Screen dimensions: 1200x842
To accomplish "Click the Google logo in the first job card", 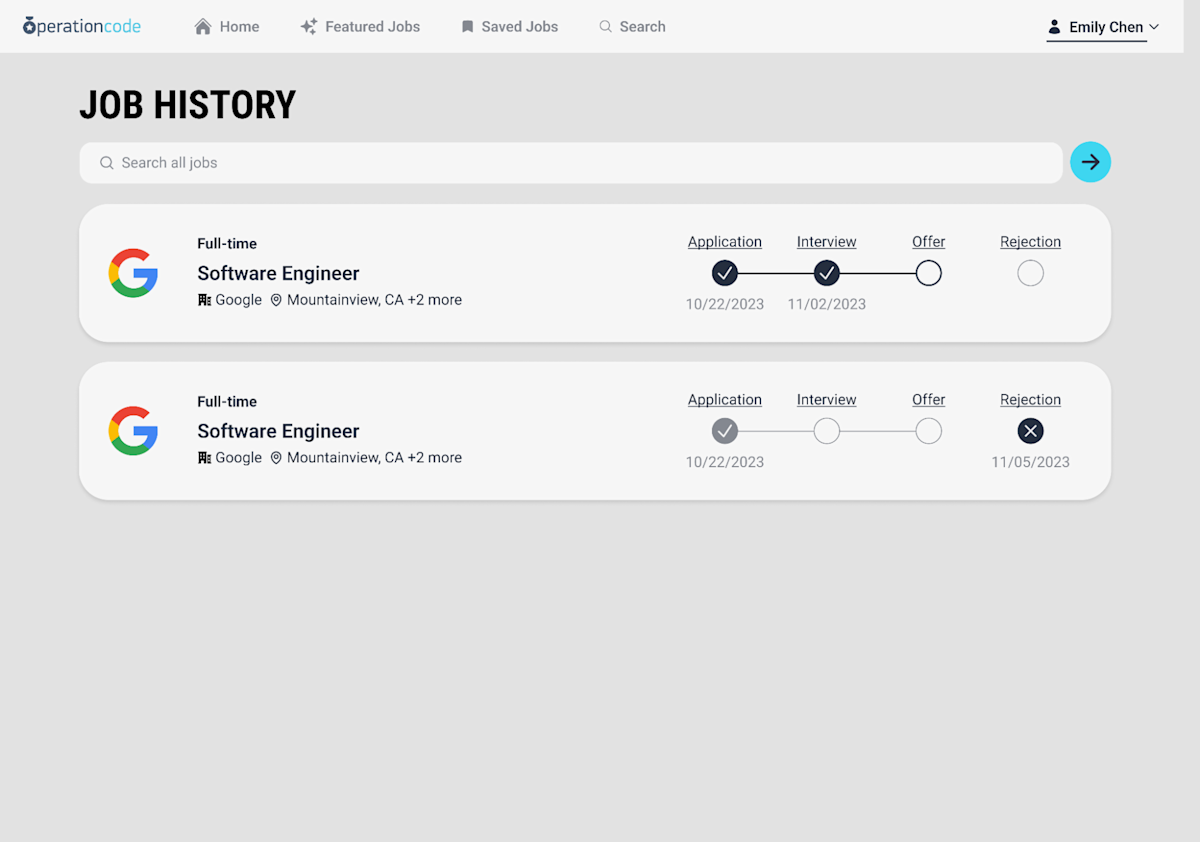I will coord(133,273).
